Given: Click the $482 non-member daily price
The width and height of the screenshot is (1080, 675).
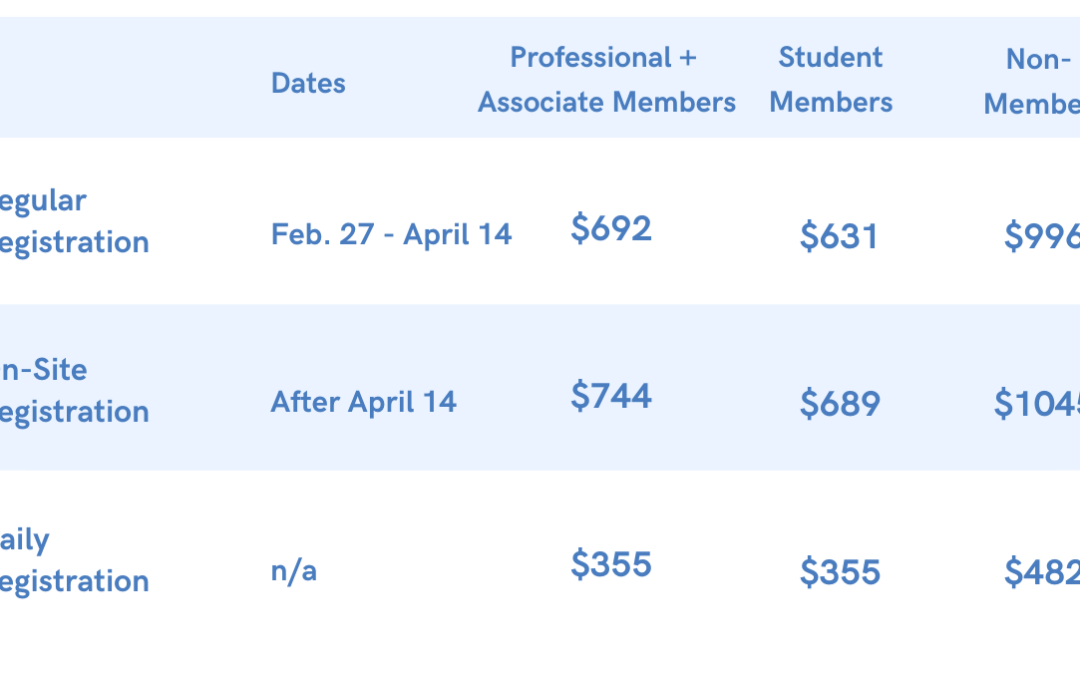Looking at the screenshot, I should 1041,572.
